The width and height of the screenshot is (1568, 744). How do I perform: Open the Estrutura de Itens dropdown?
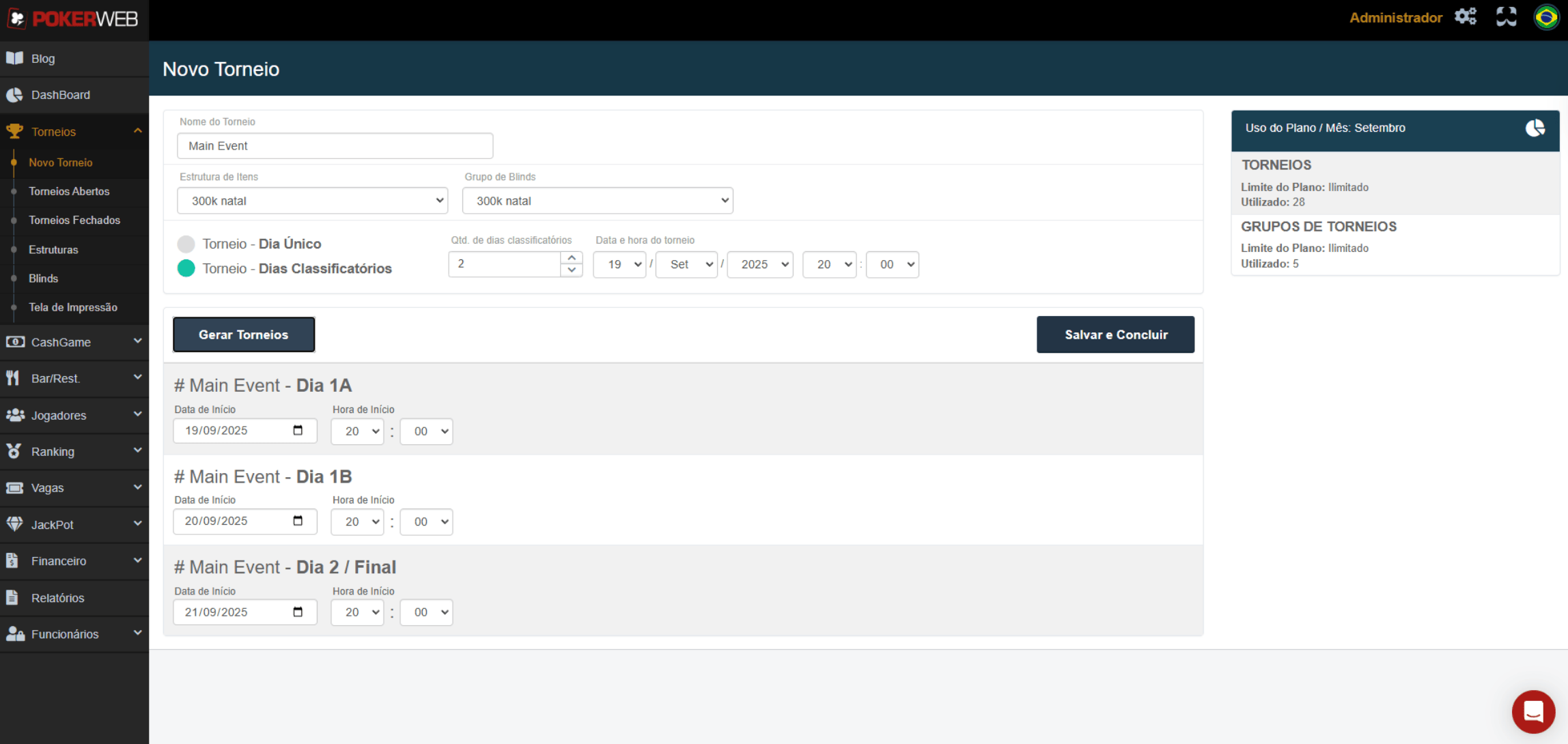click(312, 201)
